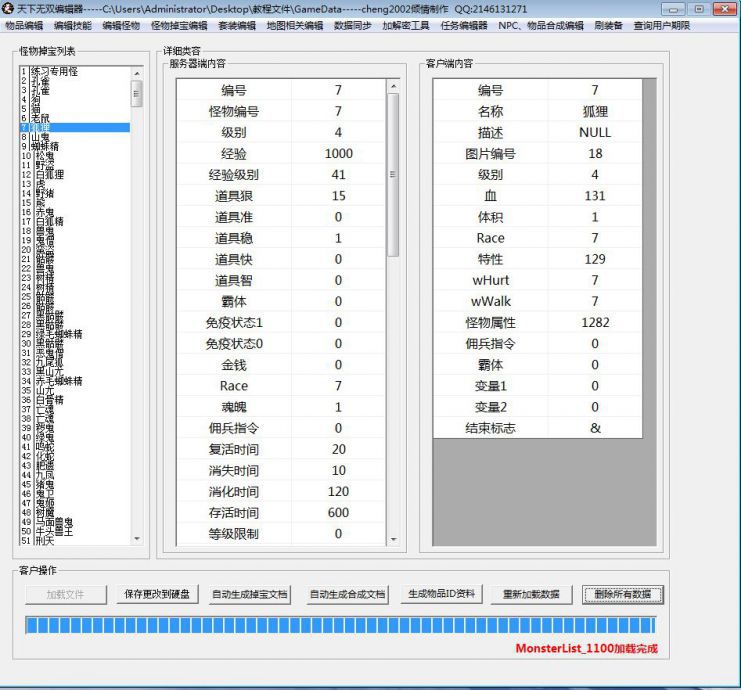Select 练习专用怪 in the monster list

(52, 72)
